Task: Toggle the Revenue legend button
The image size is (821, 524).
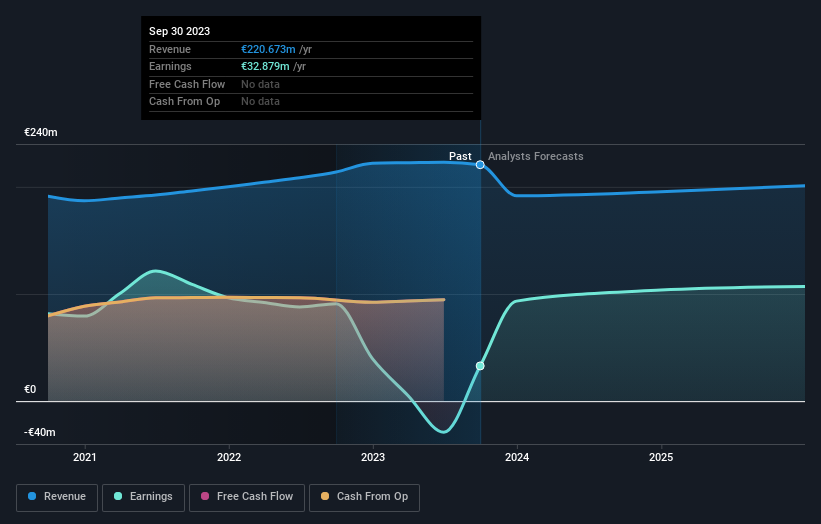Action: coord(57,497)
